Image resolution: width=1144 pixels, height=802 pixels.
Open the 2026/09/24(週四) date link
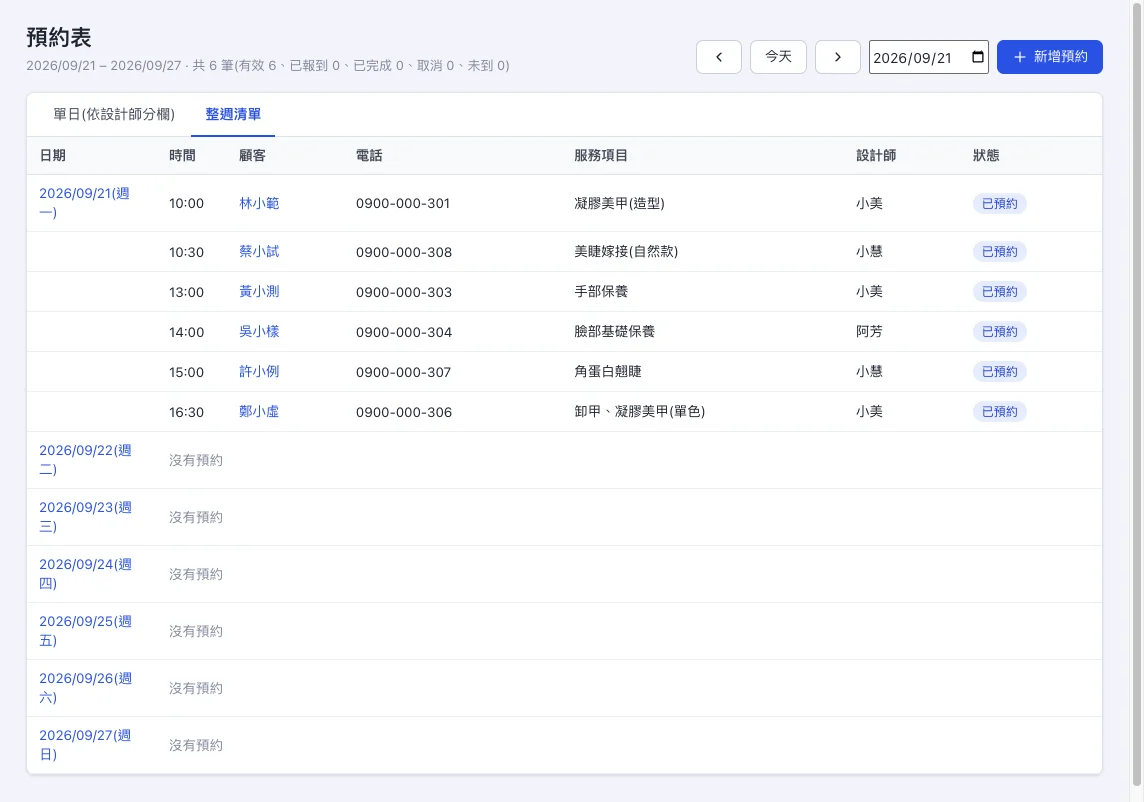(x=85, y=574)
